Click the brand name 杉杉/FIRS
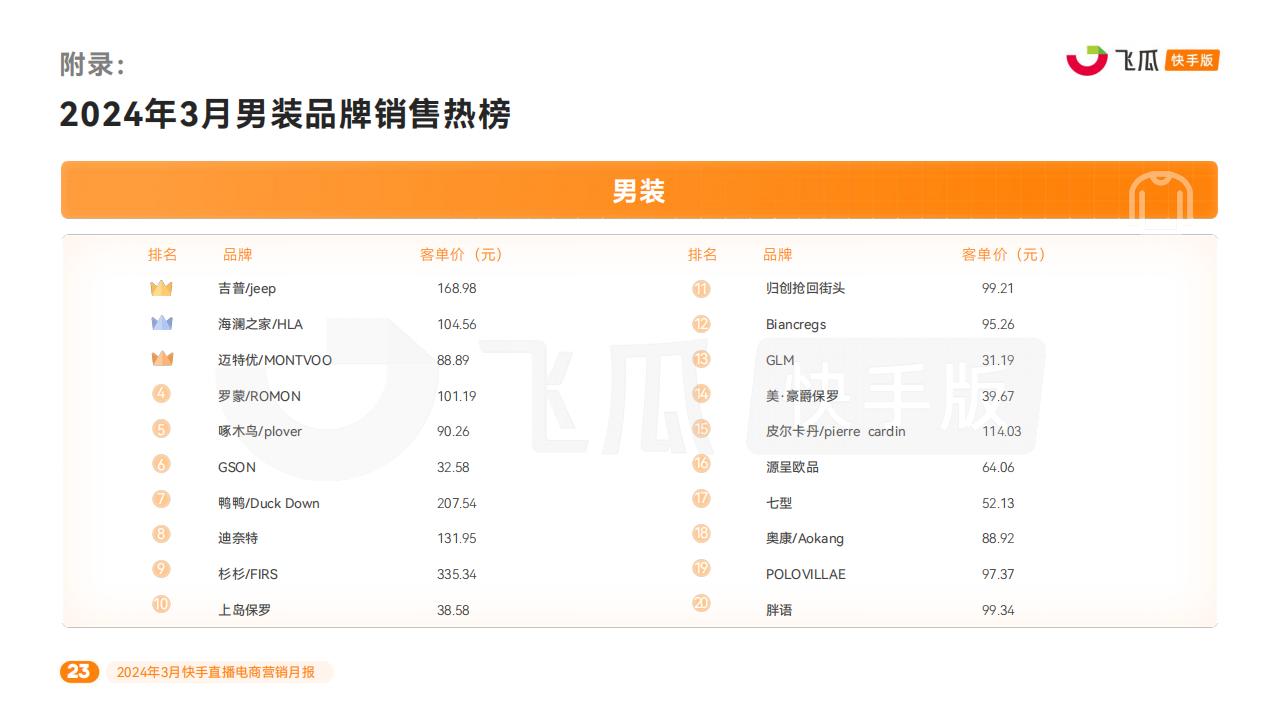 (x=248, y=574)
